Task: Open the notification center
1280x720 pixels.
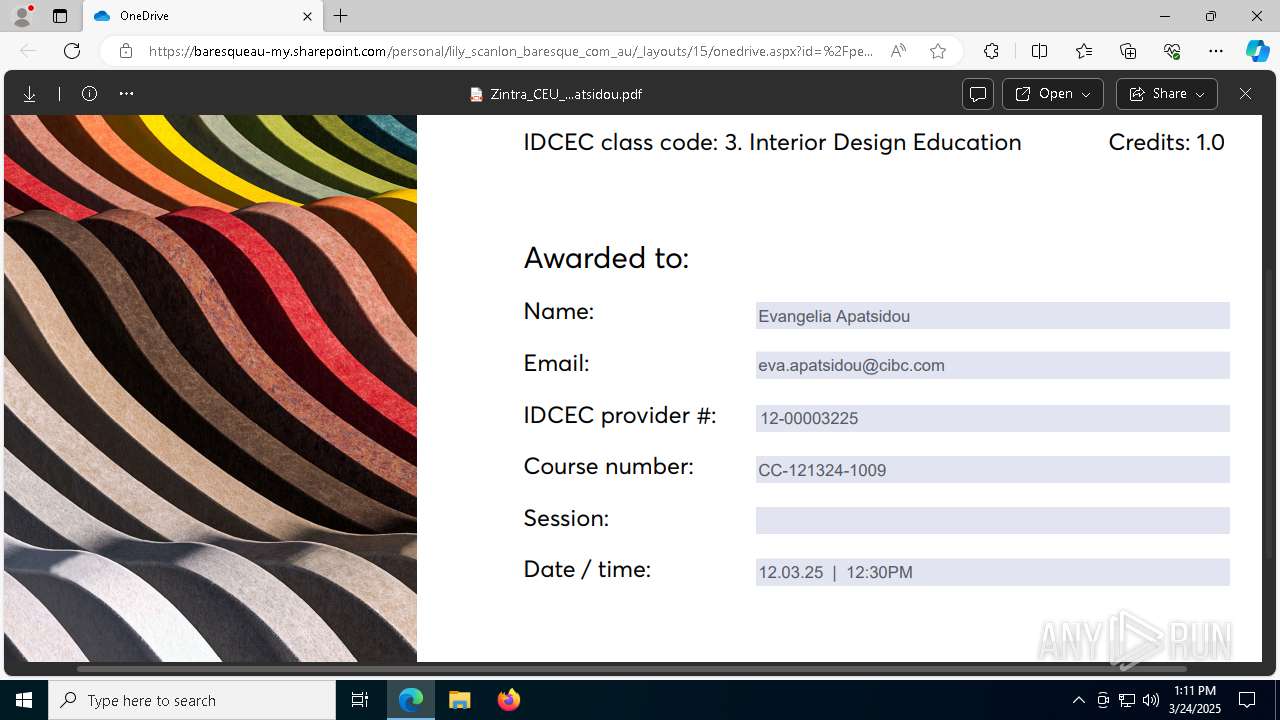Action: click(1247, 700)
